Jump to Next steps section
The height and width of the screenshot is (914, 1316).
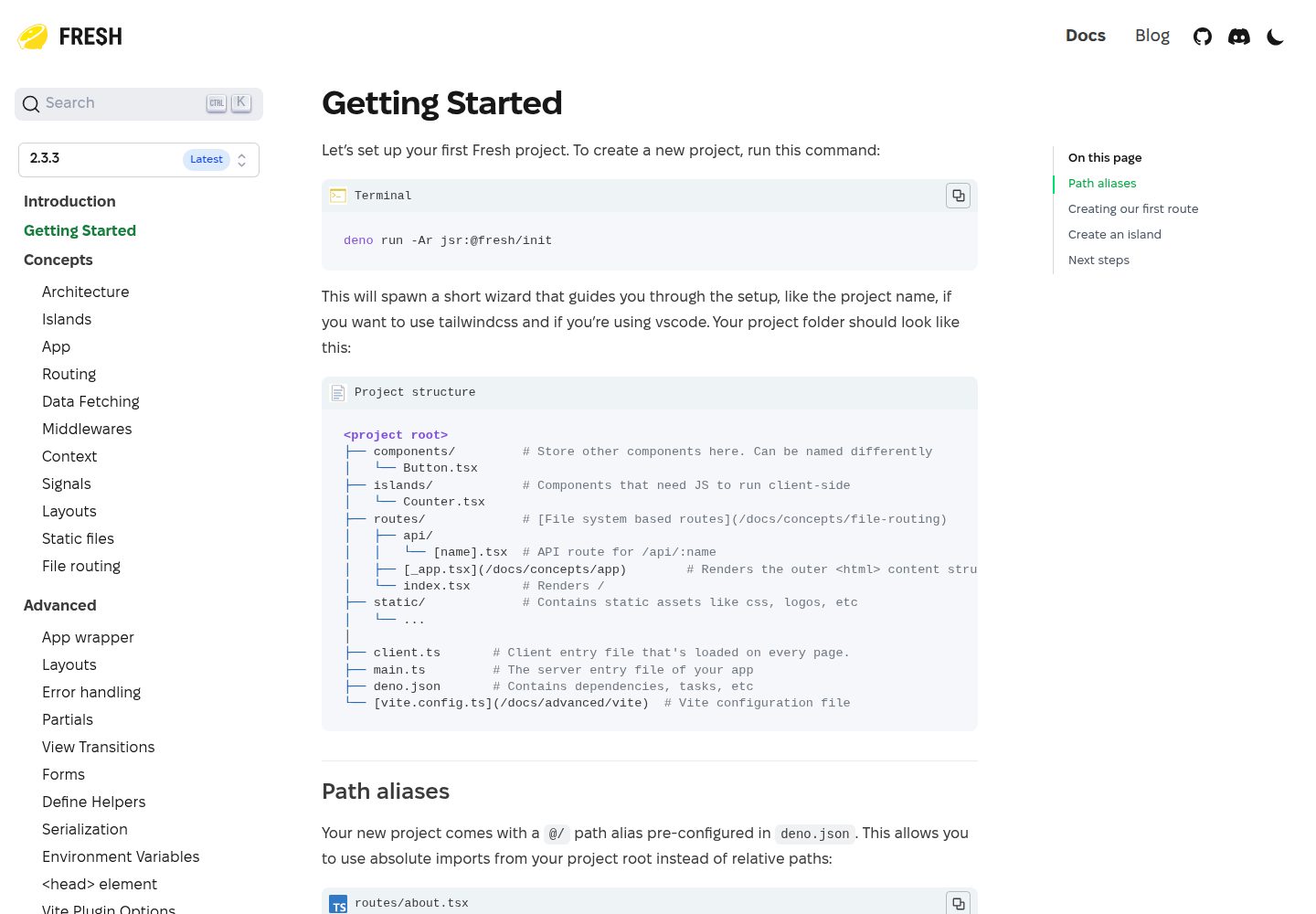(1098, 260)
